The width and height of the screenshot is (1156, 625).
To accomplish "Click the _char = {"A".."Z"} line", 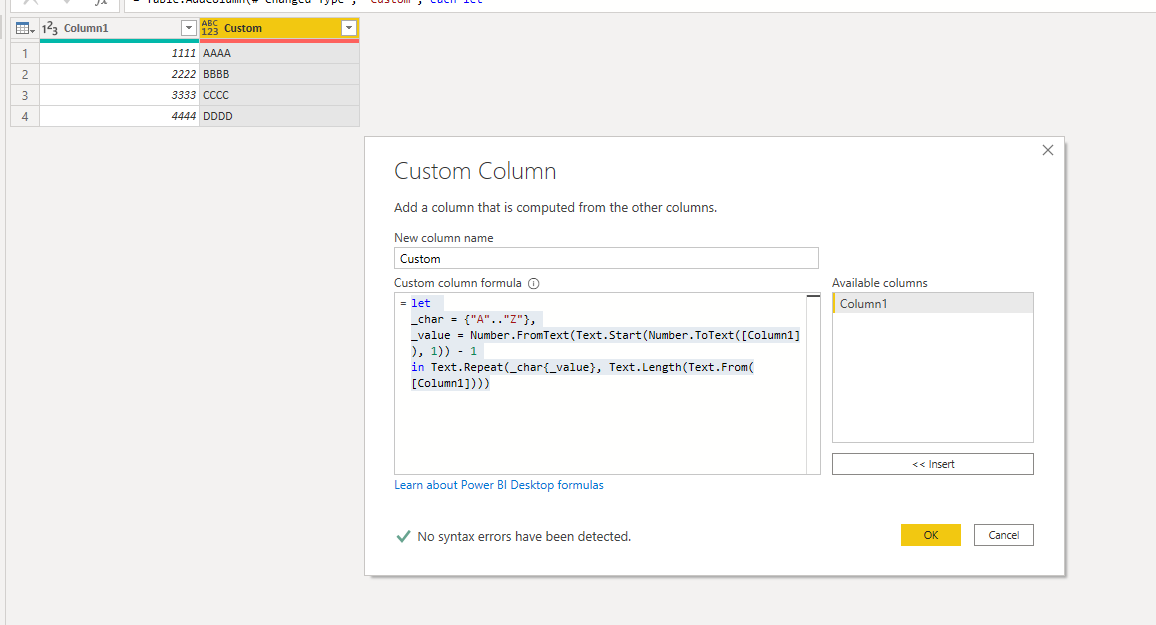I will pos(473,319).
